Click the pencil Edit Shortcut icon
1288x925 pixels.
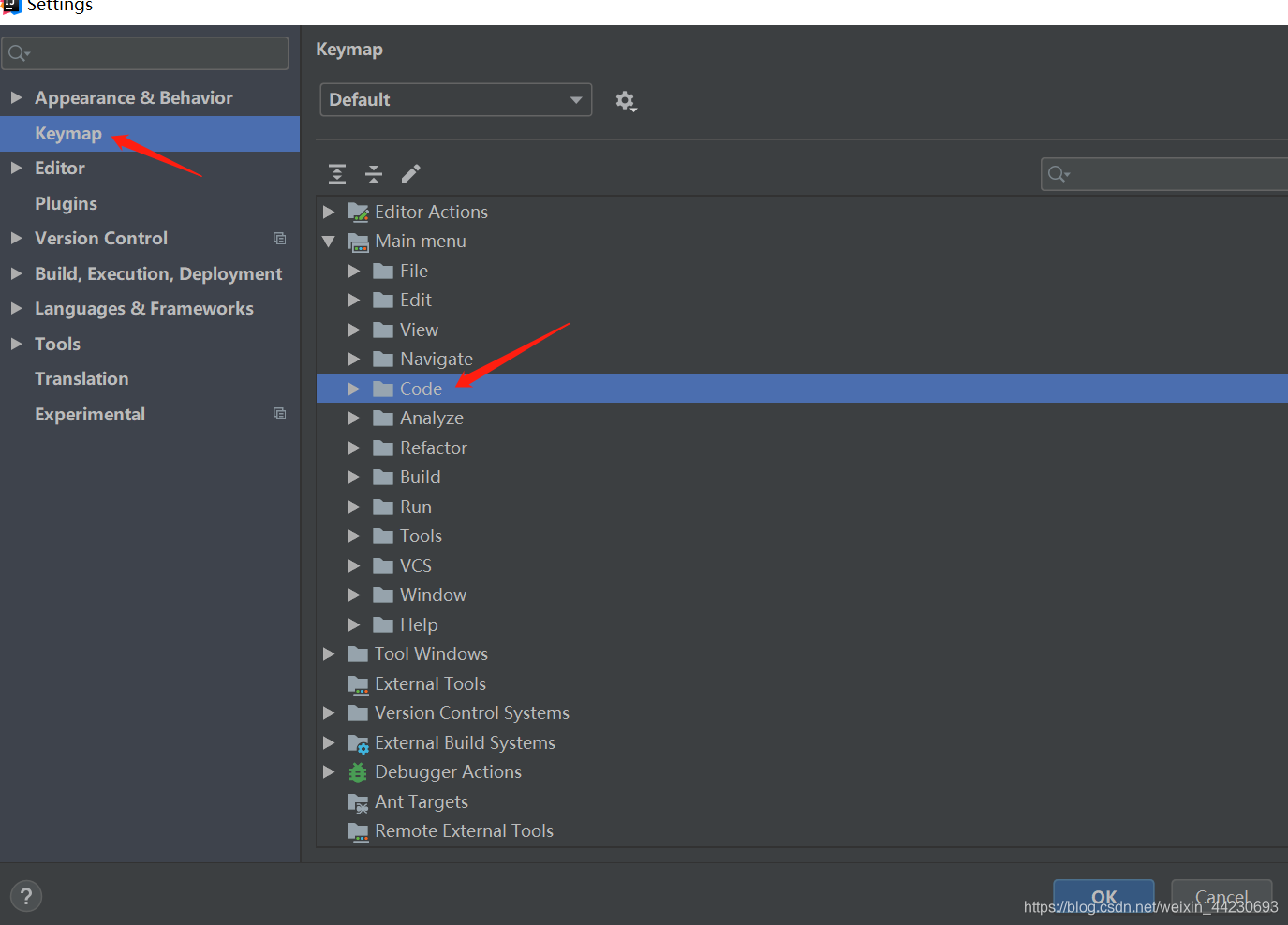point(410,173)
